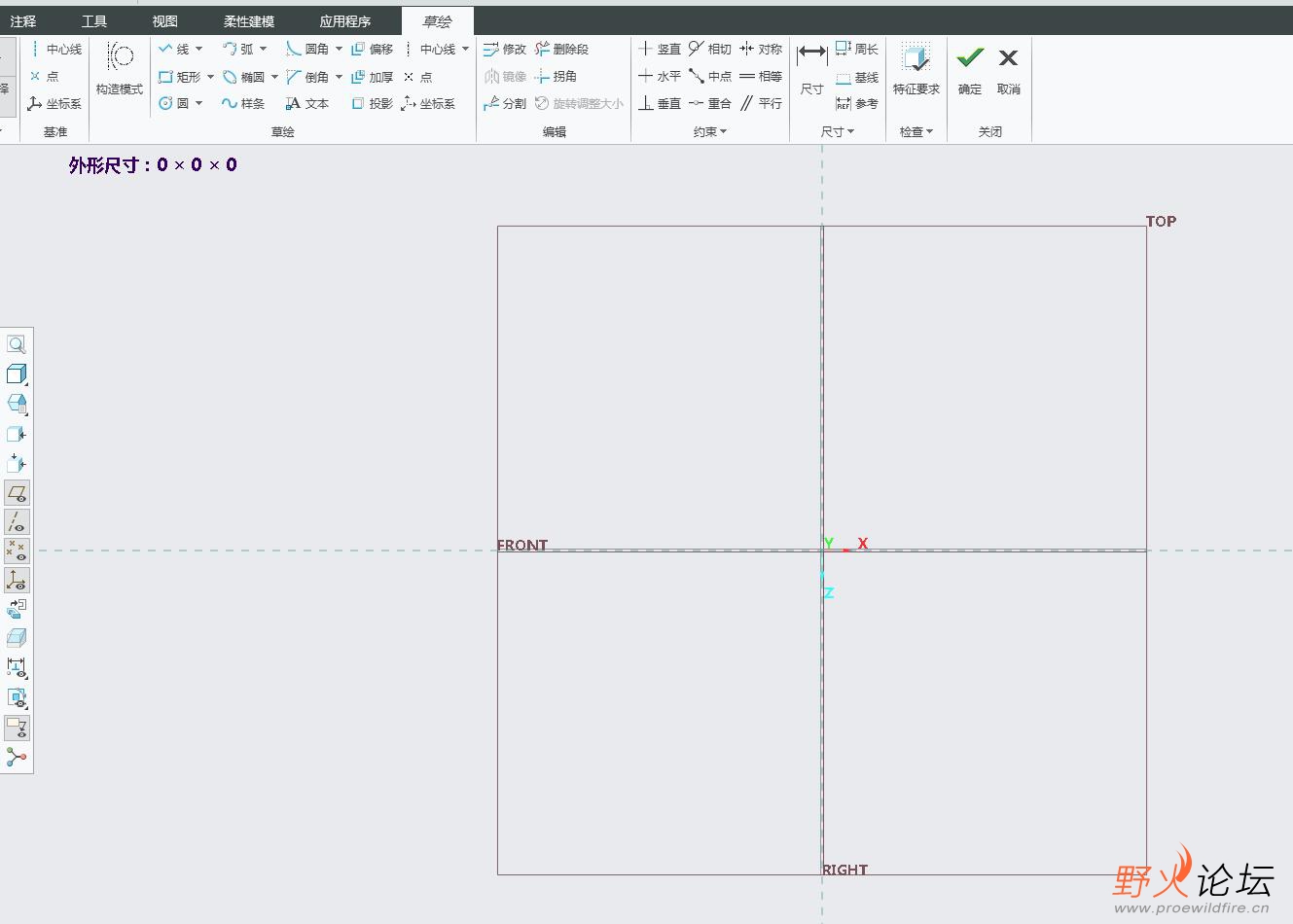Viewport: 1293px width, 924px height.
Task: Expand the Chamfer (倒角) dropdown arrow
Action: [339, 76]
